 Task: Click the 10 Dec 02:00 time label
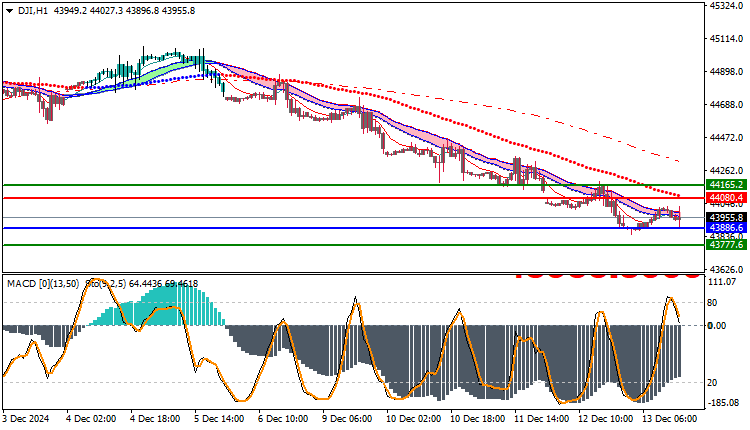[x=414, y=419]
